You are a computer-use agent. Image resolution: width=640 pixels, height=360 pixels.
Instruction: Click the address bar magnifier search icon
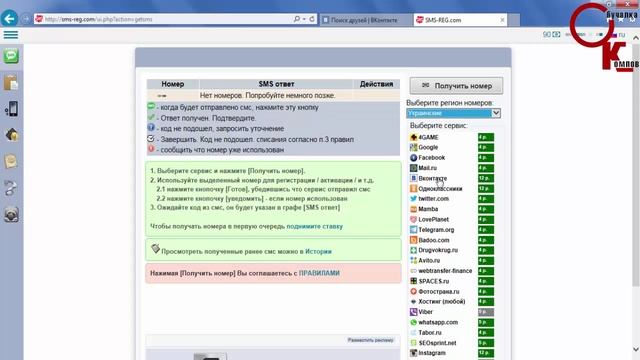(x=297, y=19)
